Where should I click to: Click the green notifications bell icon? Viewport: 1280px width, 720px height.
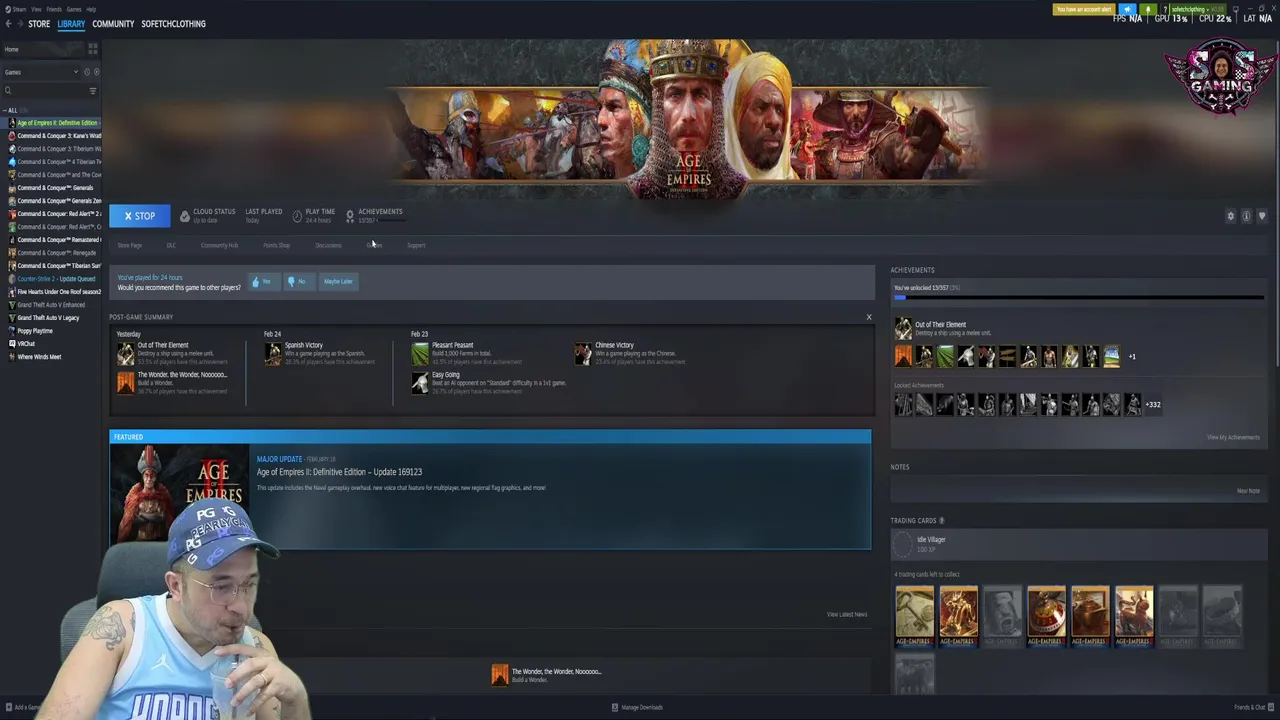coord(1148,10)
